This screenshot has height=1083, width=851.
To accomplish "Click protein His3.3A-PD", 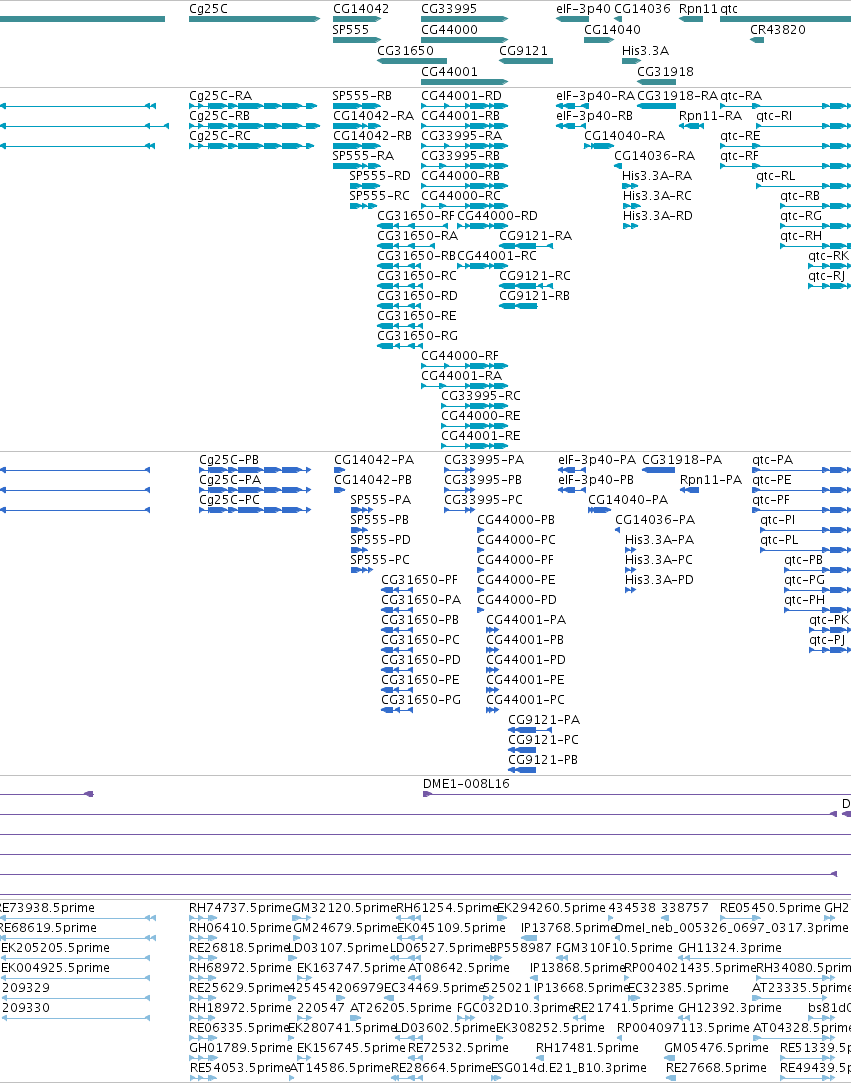I will (x=660, y=579).
